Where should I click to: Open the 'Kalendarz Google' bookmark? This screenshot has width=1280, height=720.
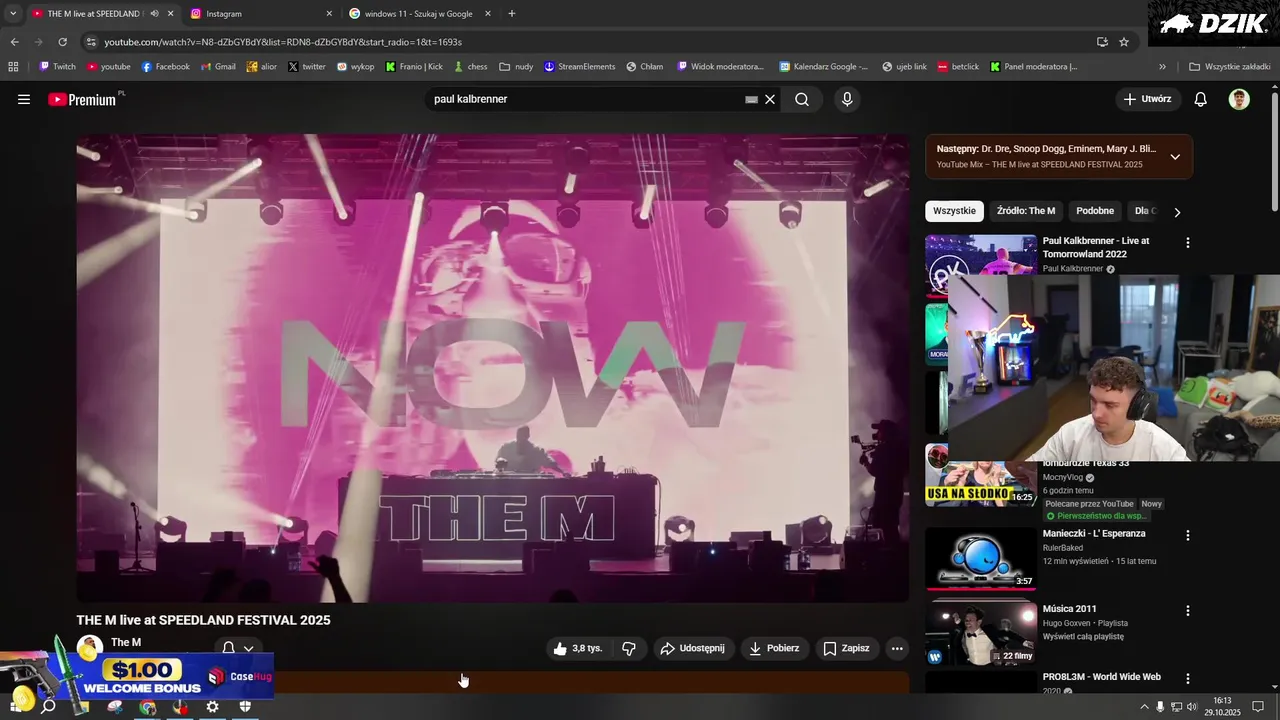(x=823, y=67)
